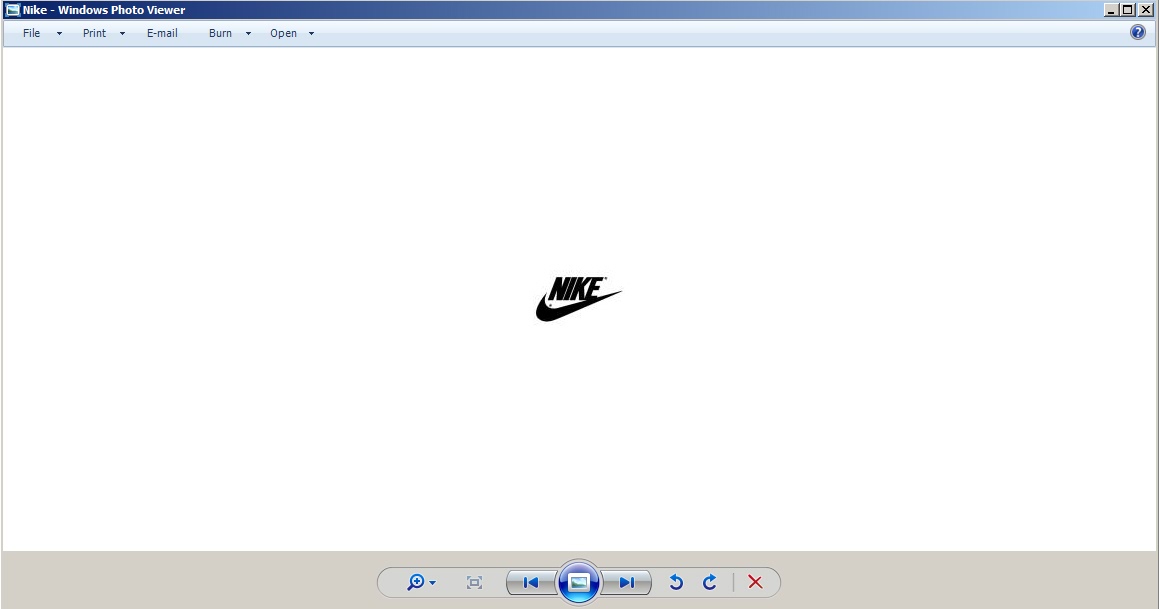1159x609 pixels.
Task: Click the E-mail toolbar icon
Action: (x=162, y=33)
